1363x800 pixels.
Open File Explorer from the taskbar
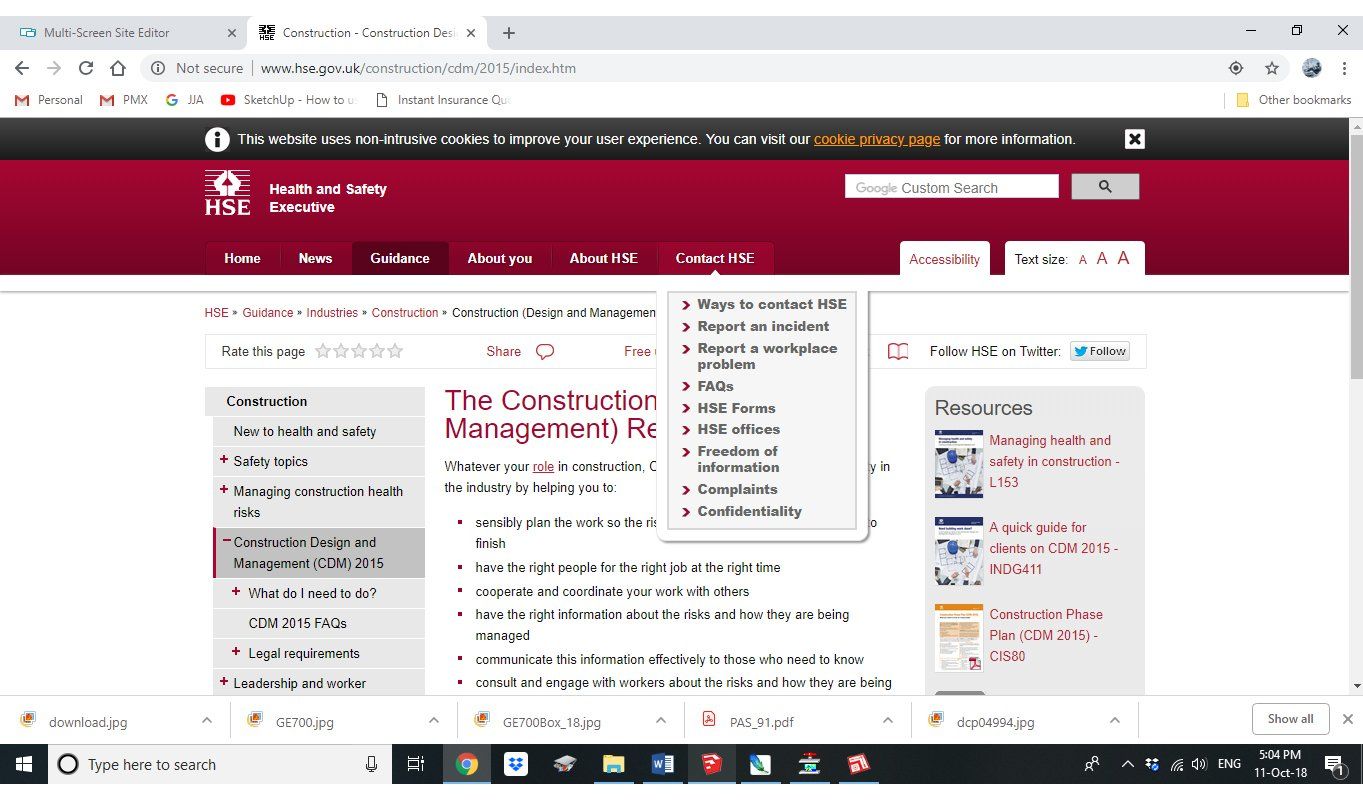coord(614,764)
